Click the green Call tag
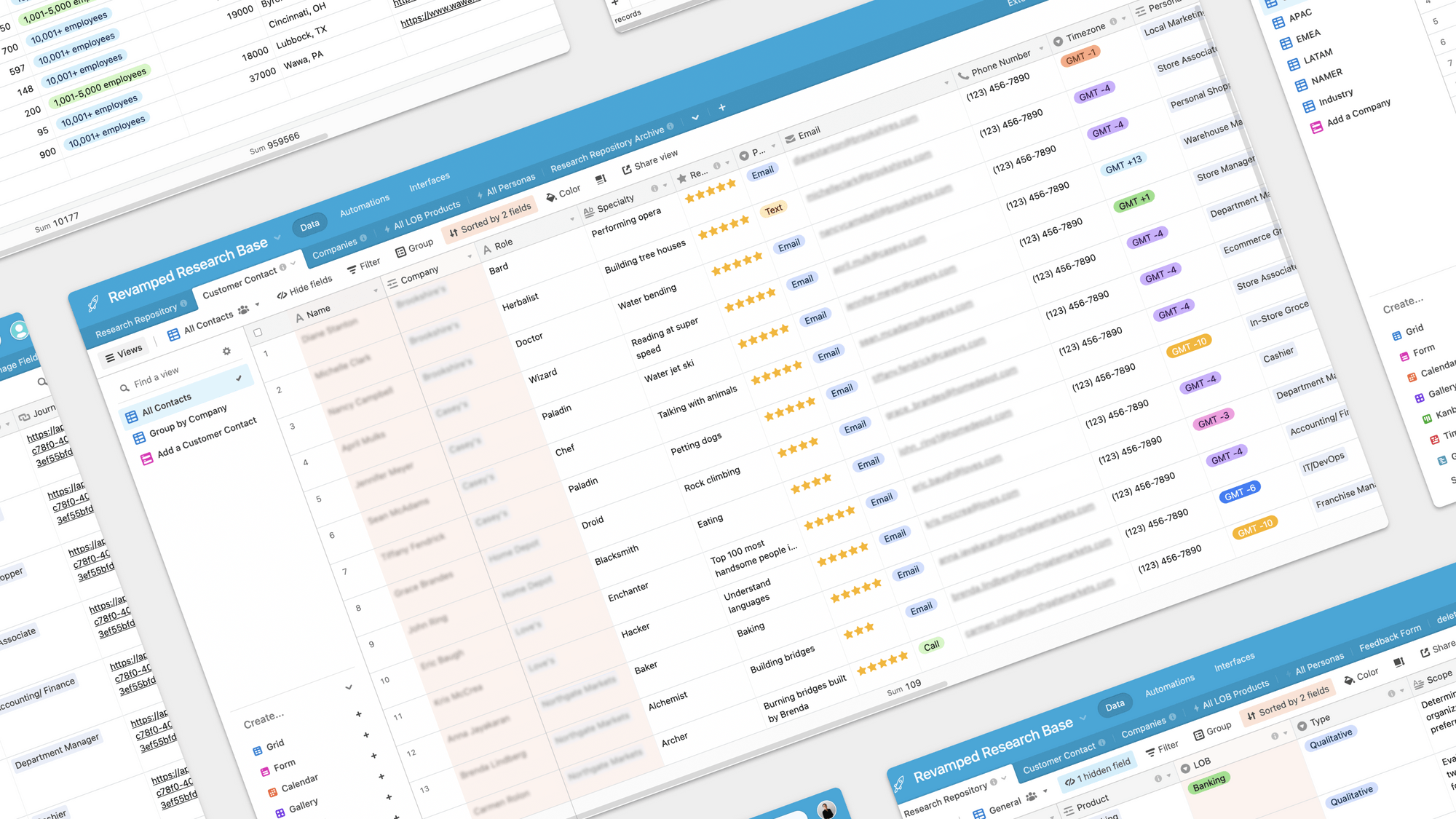The image size is (1456, 819). 931,646
